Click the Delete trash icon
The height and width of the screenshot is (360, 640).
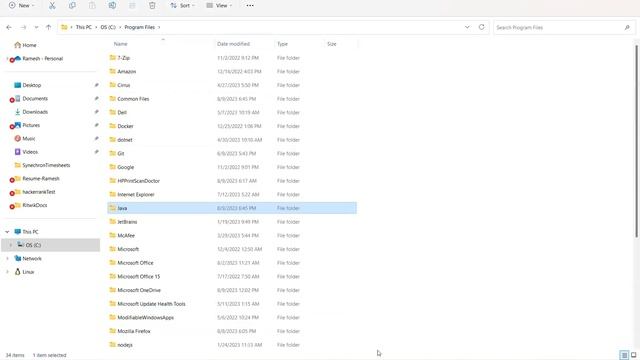tap(152, 5)
